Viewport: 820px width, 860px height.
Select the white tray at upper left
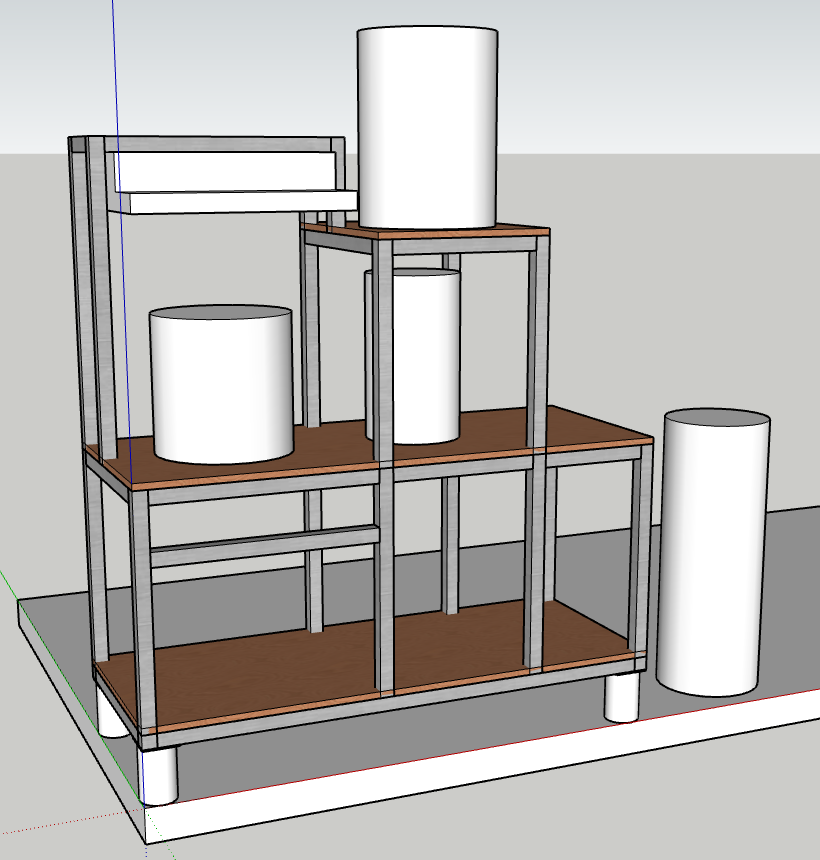point(225,171)
